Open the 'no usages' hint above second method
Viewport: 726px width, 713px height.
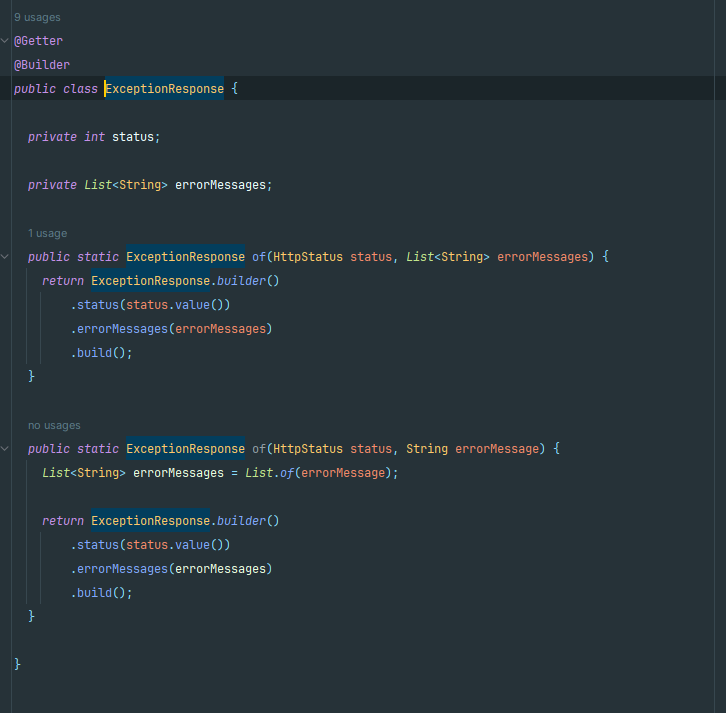point(54,425)
